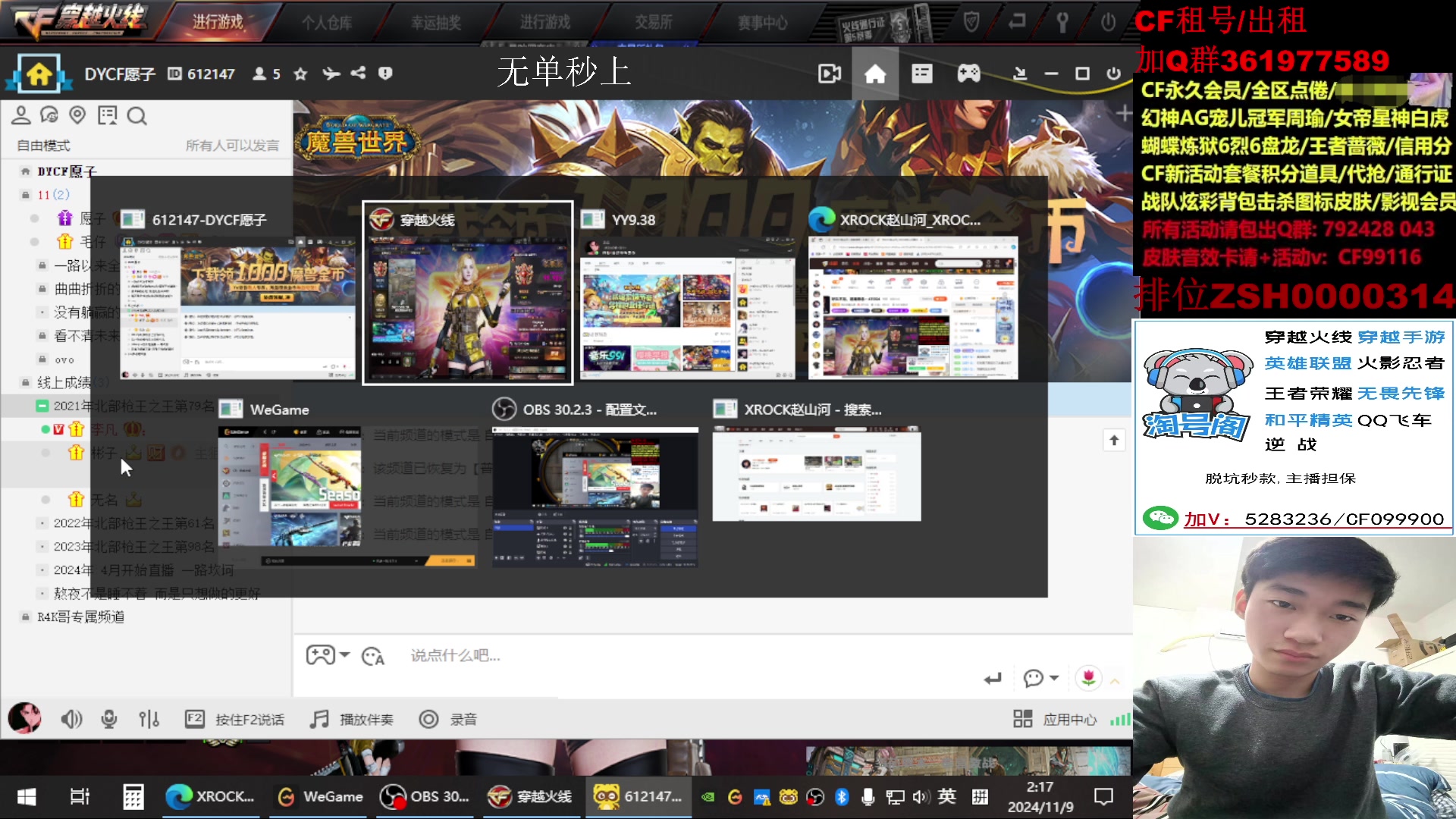Collapse the DYCF愿子 root channel
The height and width of the screenshot is (819, 1456).
pyautogui.click(x=26, y=171)
